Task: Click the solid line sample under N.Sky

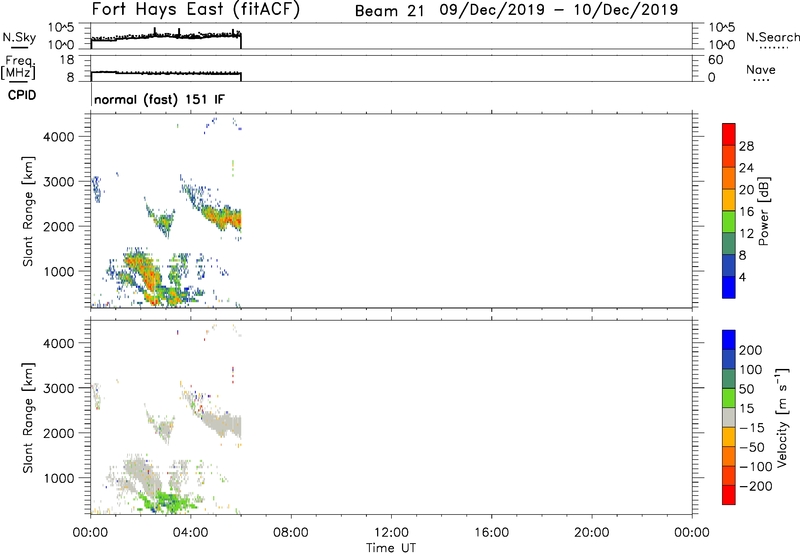Action: tap(19, 48)
